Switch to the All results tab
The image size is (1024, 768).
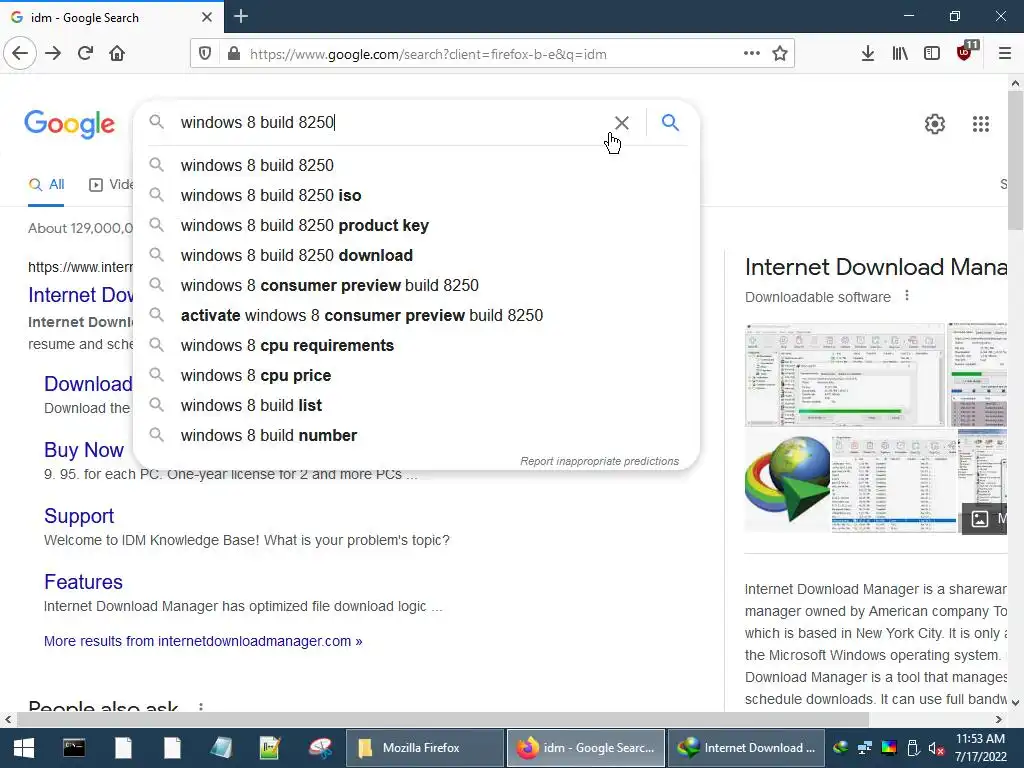click(x=46, y=185)
